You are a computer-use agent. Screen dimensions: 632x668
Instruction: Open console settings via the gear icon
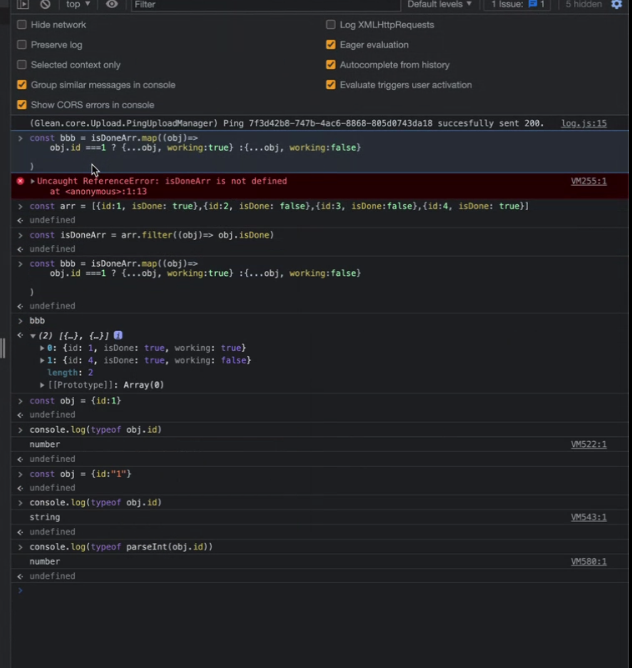click(616, 4)
